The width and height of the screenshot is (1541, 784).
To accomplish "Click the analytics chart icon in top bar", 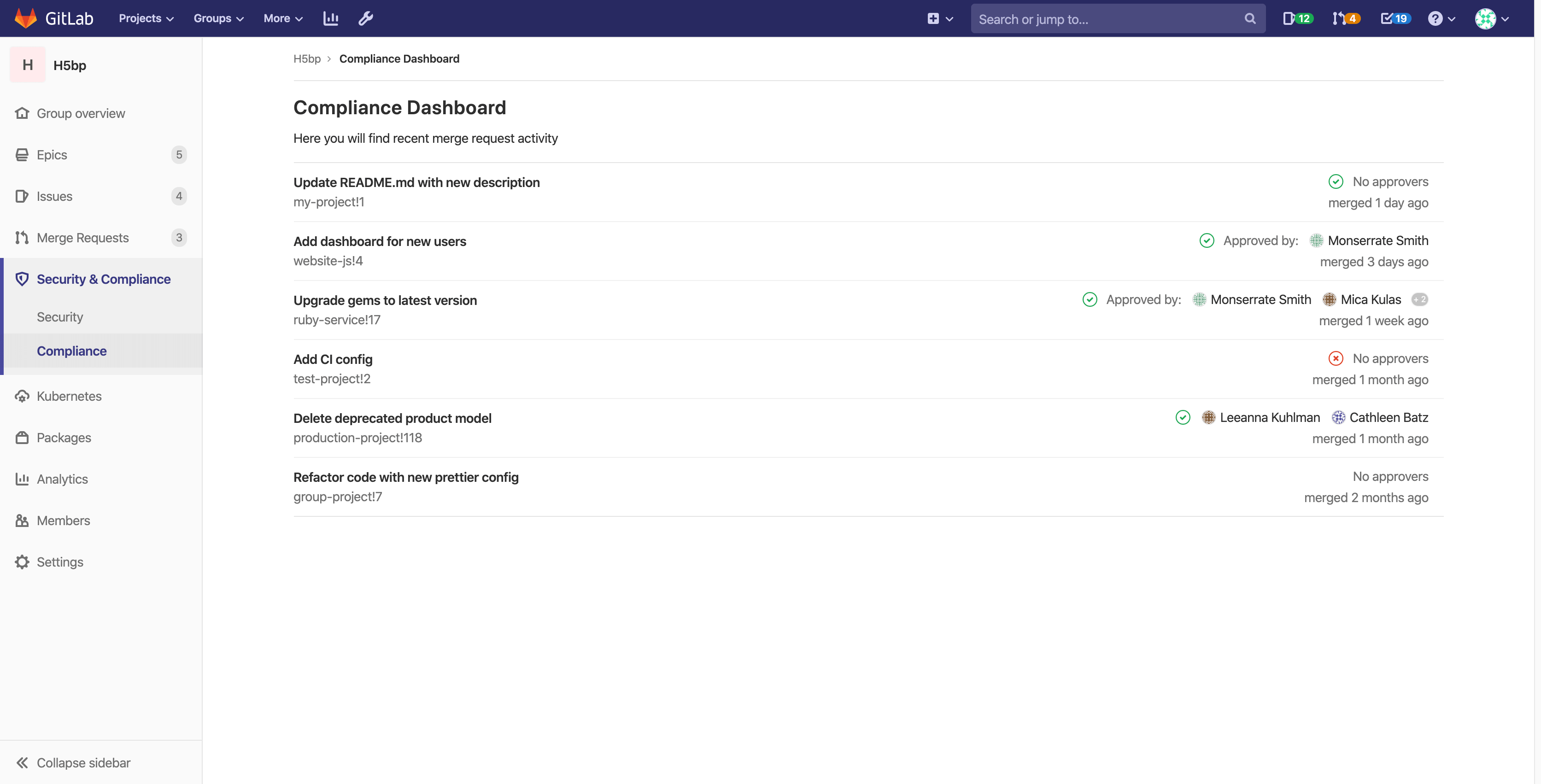I will click(330, 18).
